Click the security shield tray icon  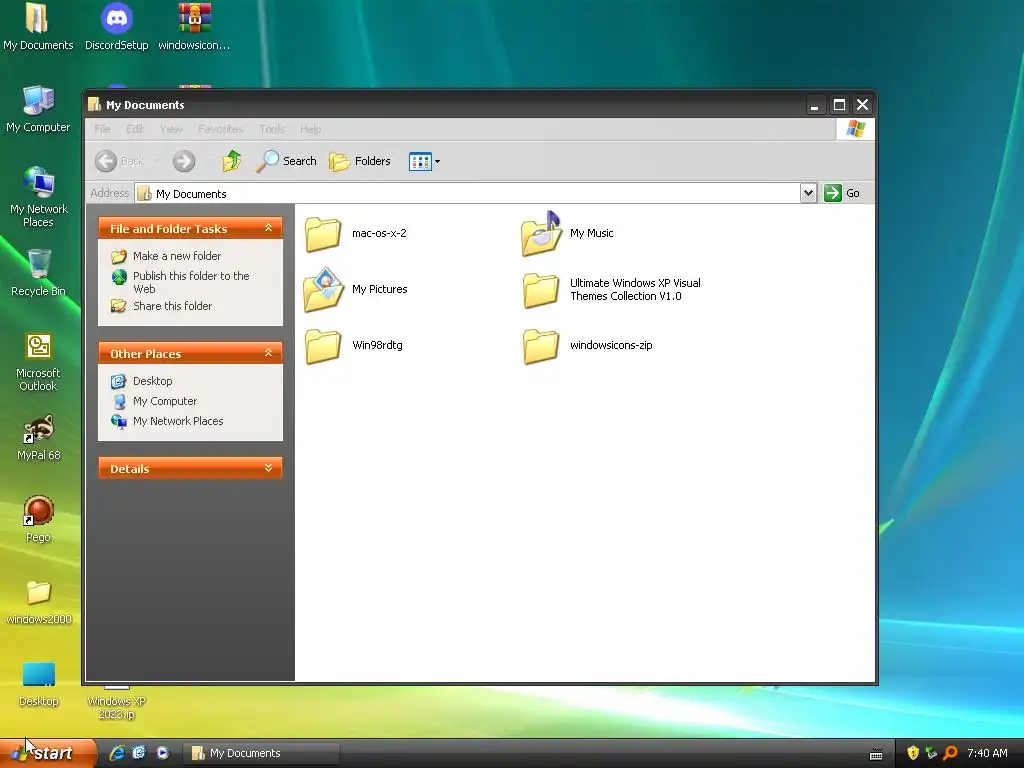(x=913, y=753)
